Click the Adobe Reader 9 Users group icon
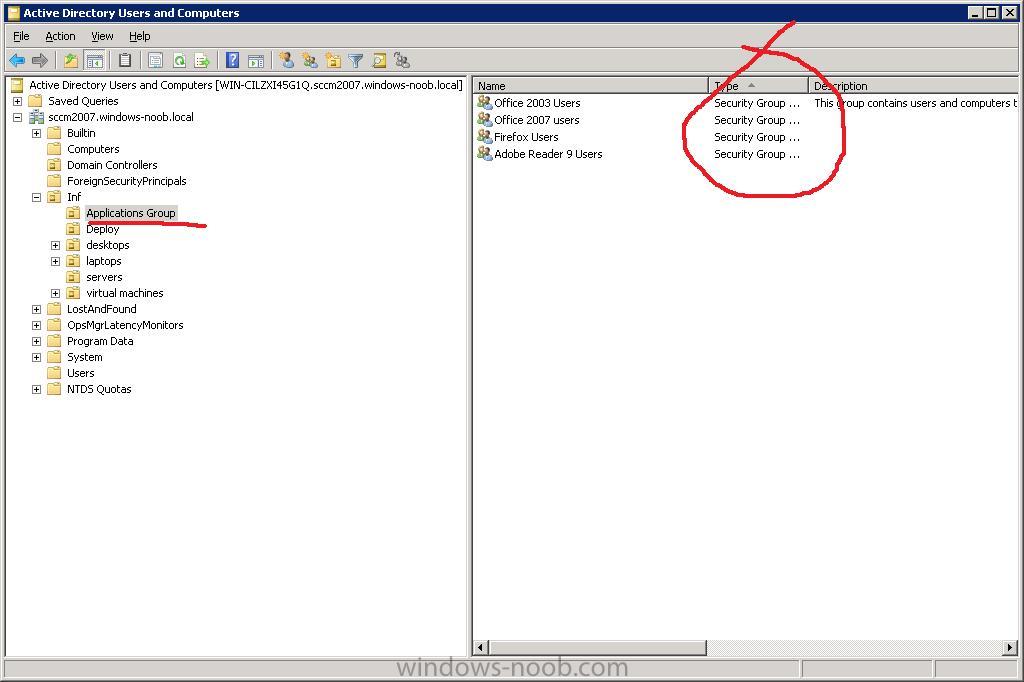1024x682 pixels. [x=485, y=153]
